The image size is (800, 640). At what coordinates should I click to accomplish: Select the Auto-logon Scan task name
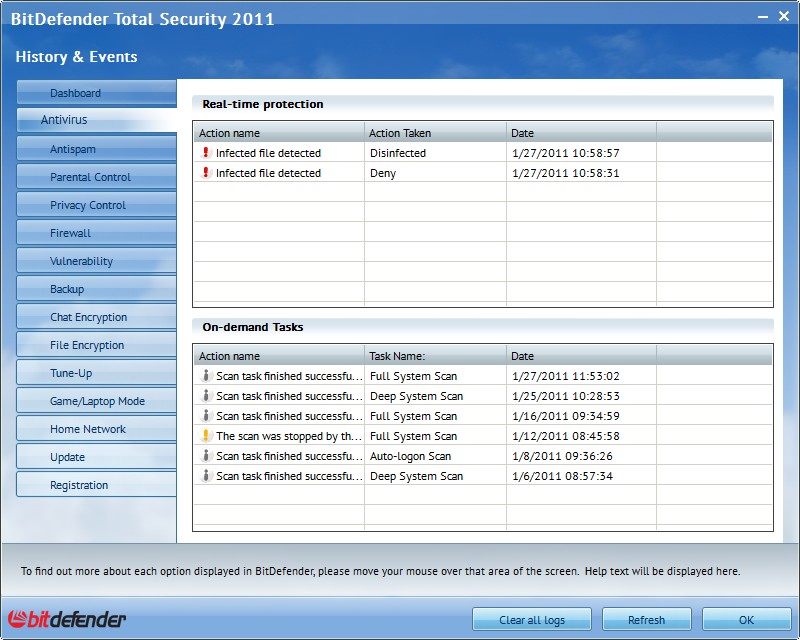tap(410, 456)
